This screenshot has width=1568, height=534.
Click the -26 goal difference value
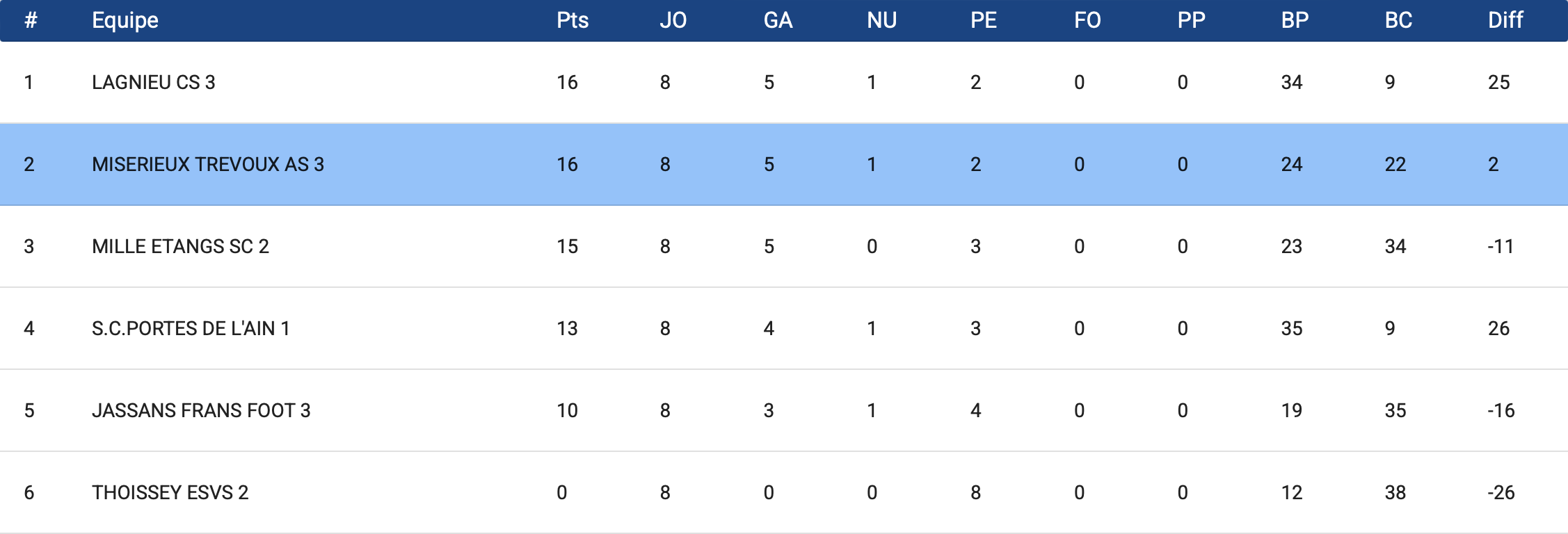click(x=1501, y=492)
